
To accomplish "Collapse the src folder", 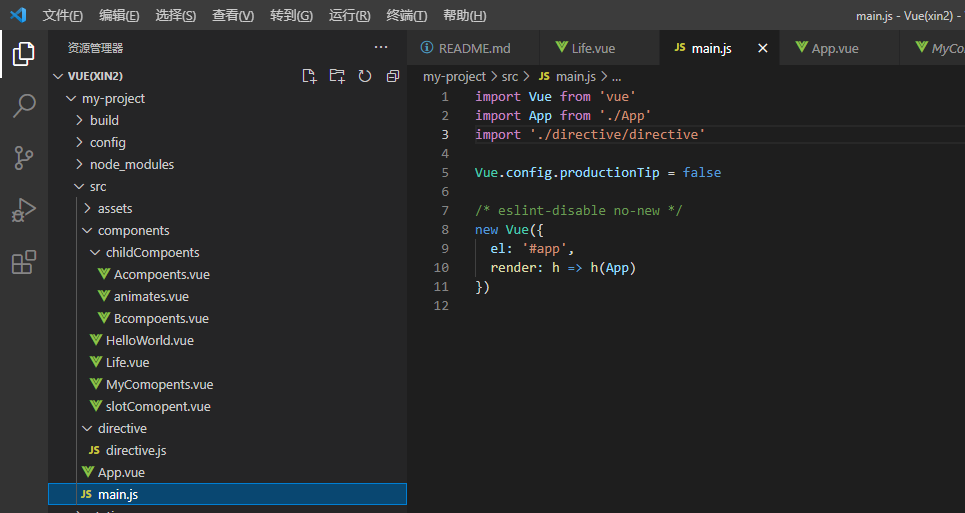I will click(x=79, y=186).
